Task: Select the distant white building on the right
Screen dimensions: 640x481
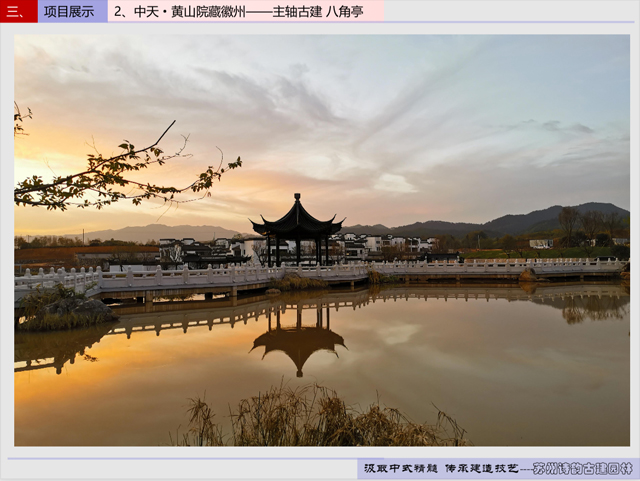Action: click(541, 244)
